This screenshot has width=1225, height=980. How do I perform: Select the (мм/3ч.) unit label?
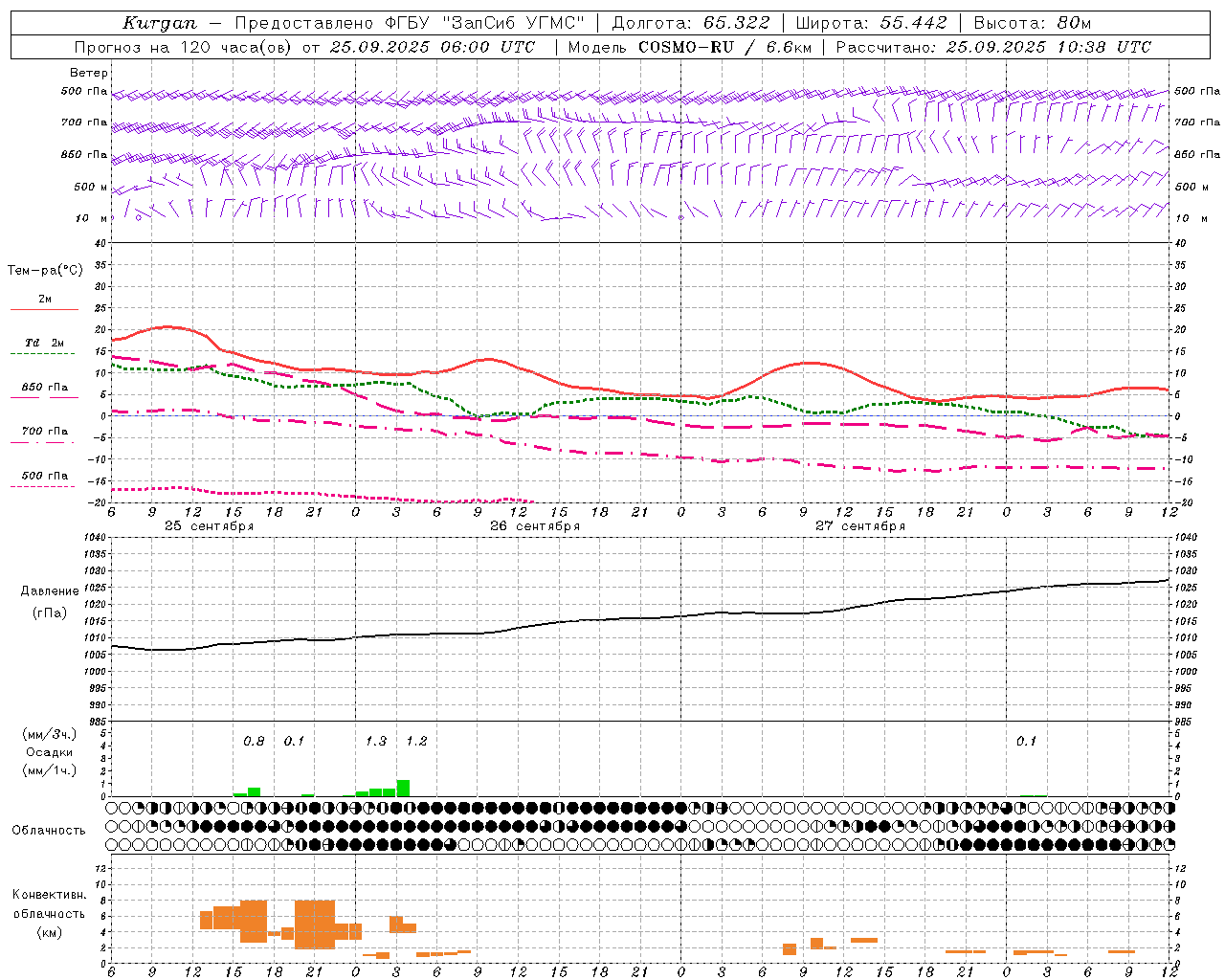click(x=49, y=734)
